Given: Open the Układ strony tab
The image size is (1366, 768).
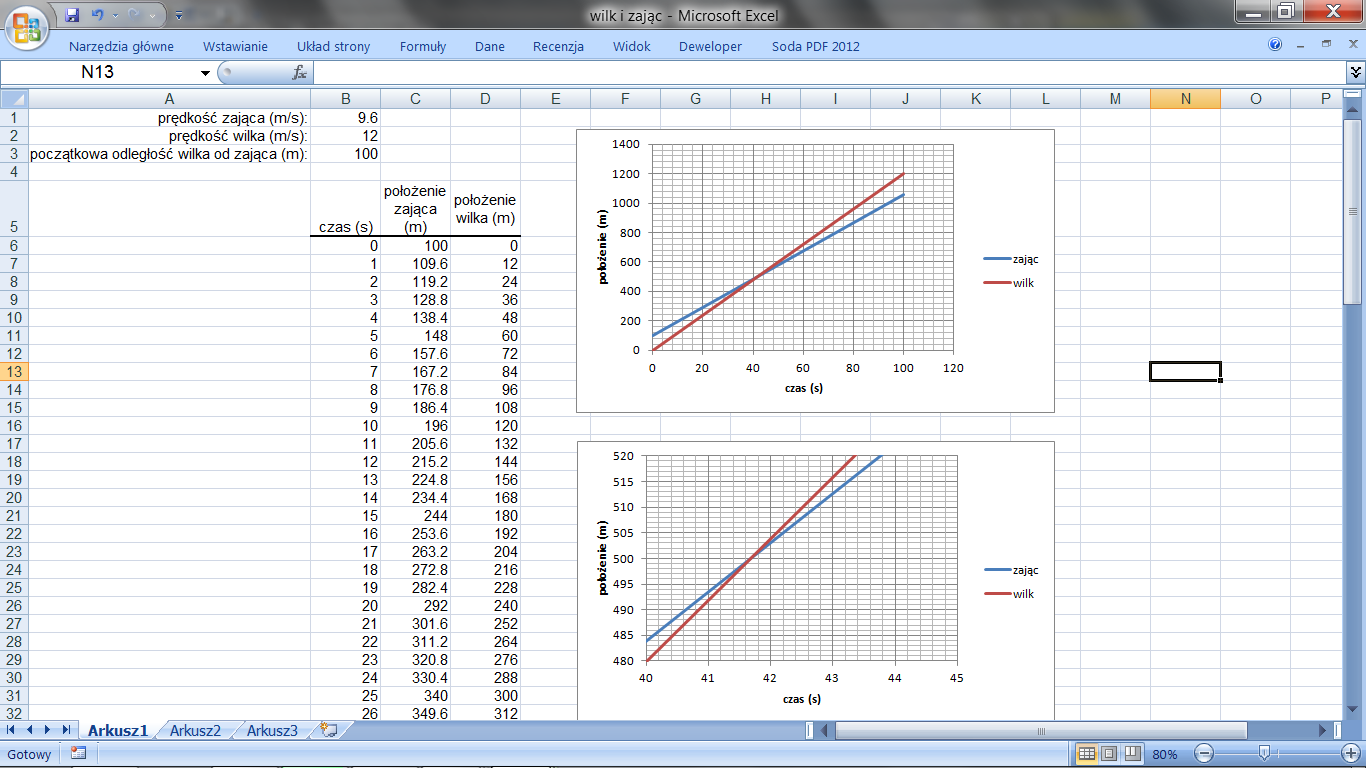Looking at the screenshot, I should (333, 46).
